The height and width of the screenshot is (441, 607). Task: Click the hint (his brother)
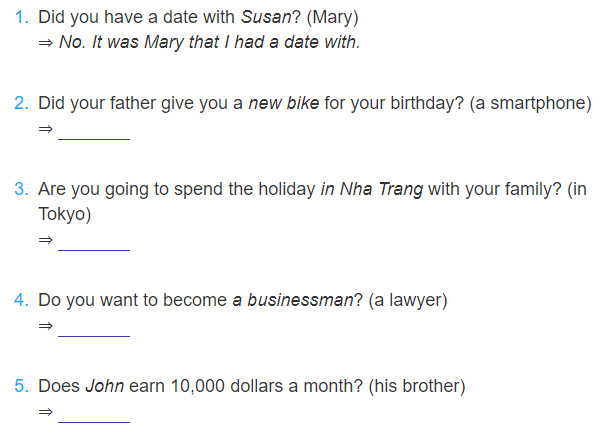click(417, 386)
